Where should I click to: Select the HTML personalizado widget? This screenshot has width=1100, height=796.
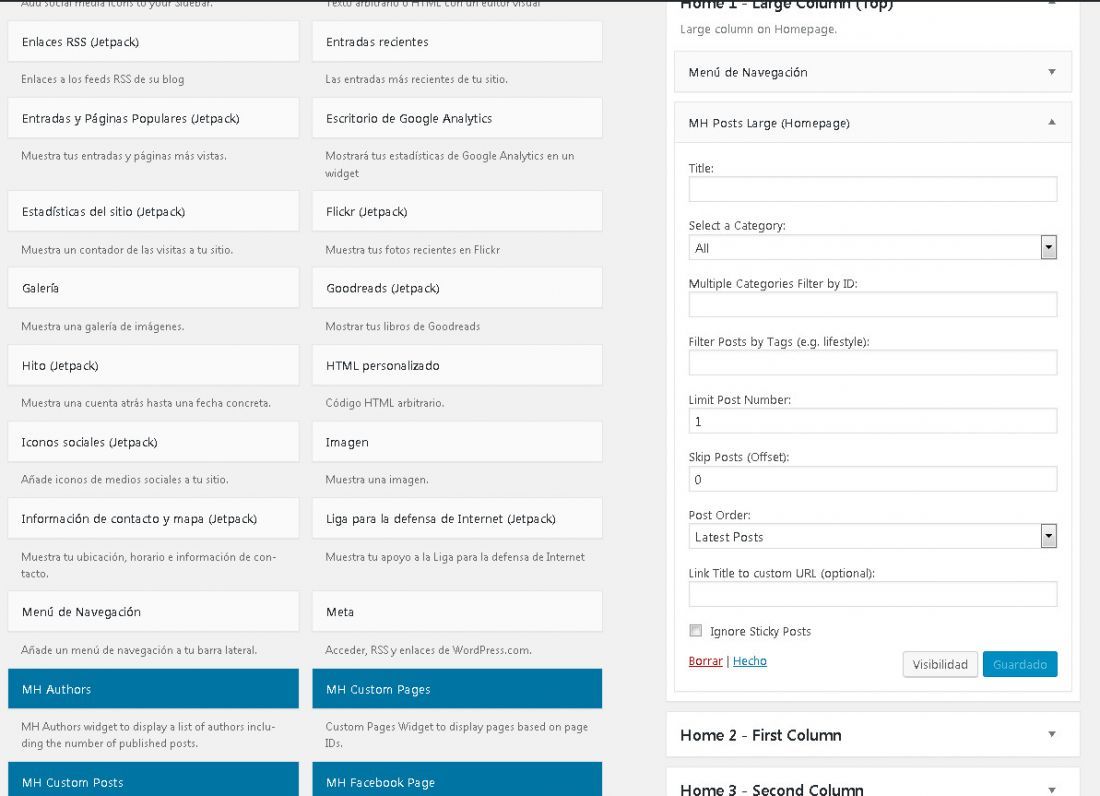(457, 365)
